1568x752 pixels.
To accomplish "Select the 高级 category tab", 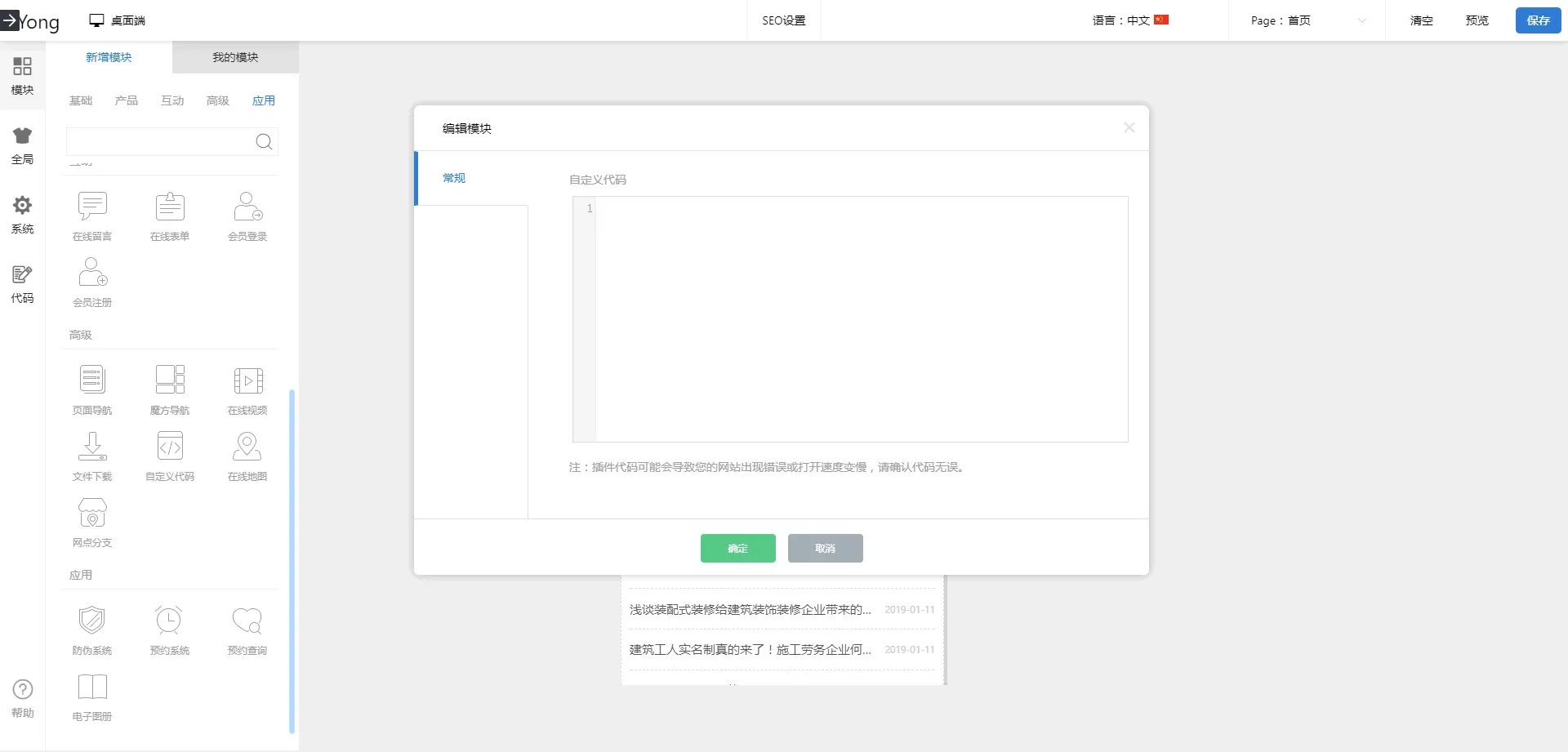I will [x=218, y=100].
